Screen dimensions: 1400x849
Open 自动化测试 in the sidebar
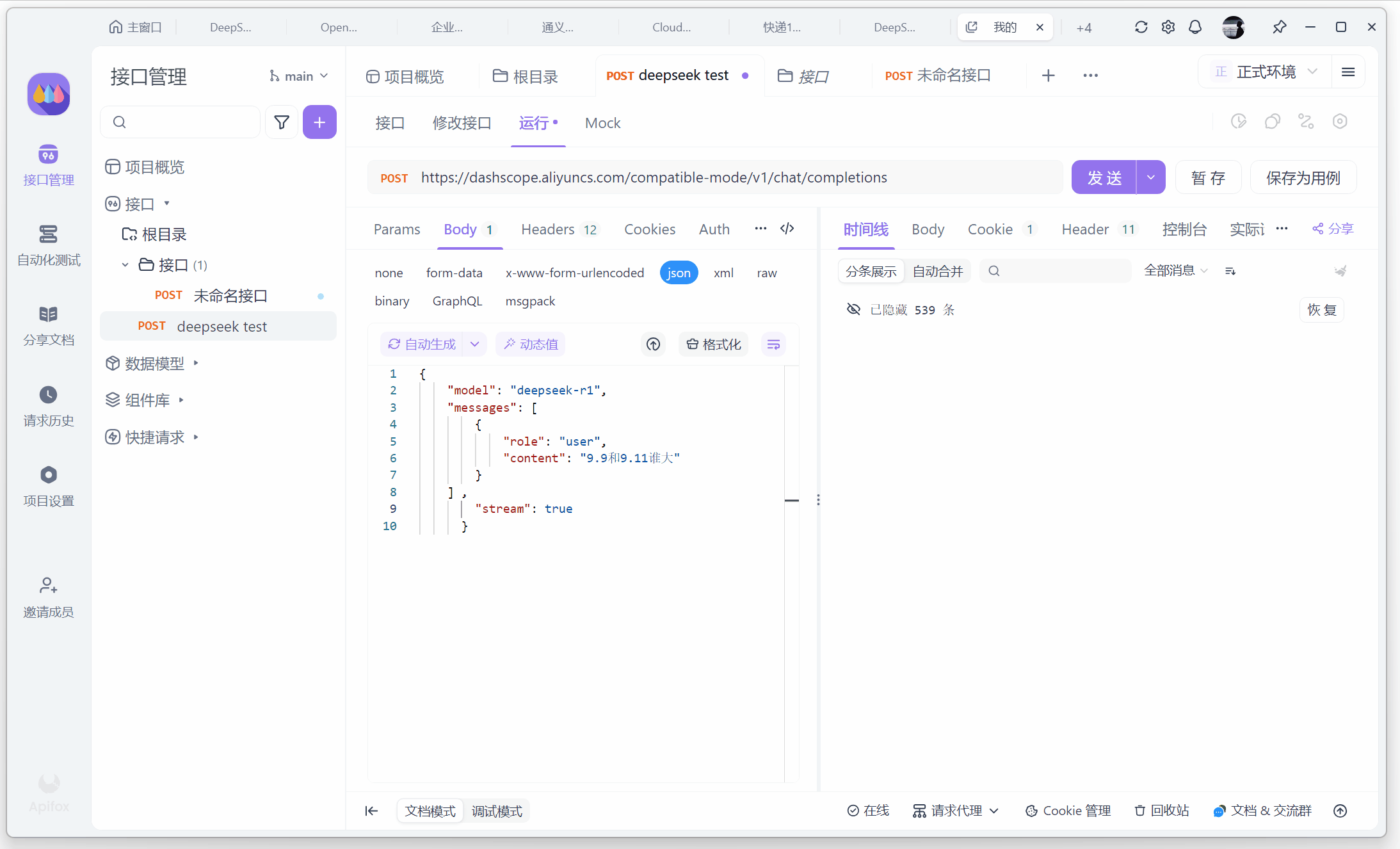pos(49,245)
